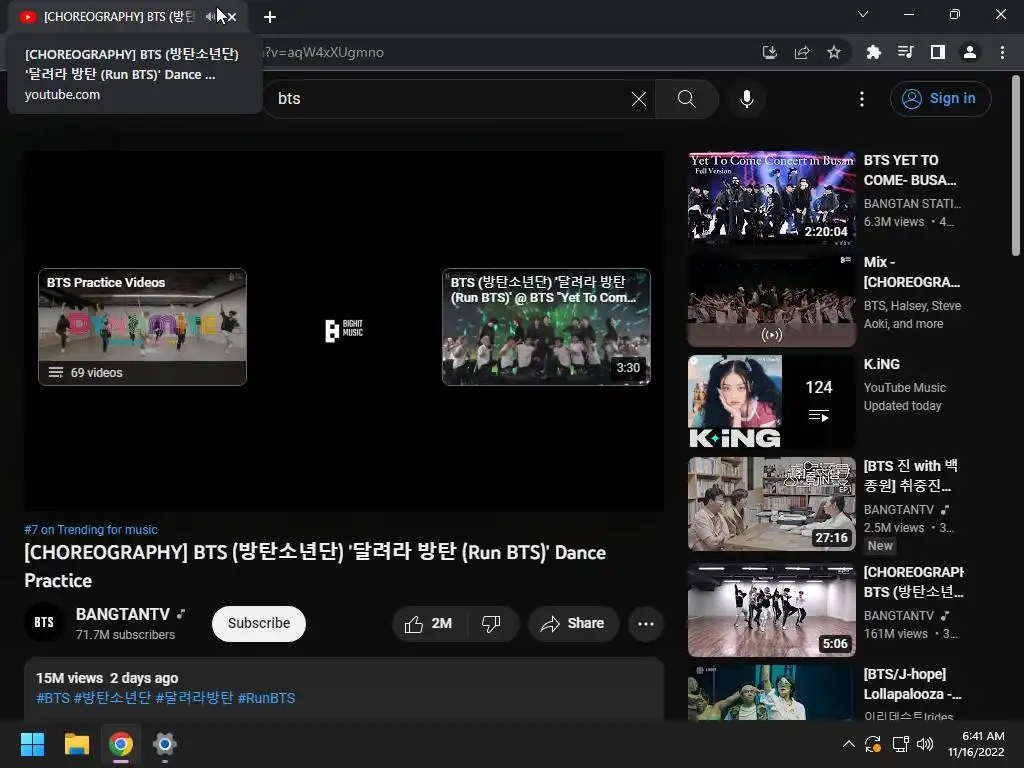Open Yet To Come Concert in Busan thumbnail
Viewport: 1024px width, 768px height.
point(771,198)
